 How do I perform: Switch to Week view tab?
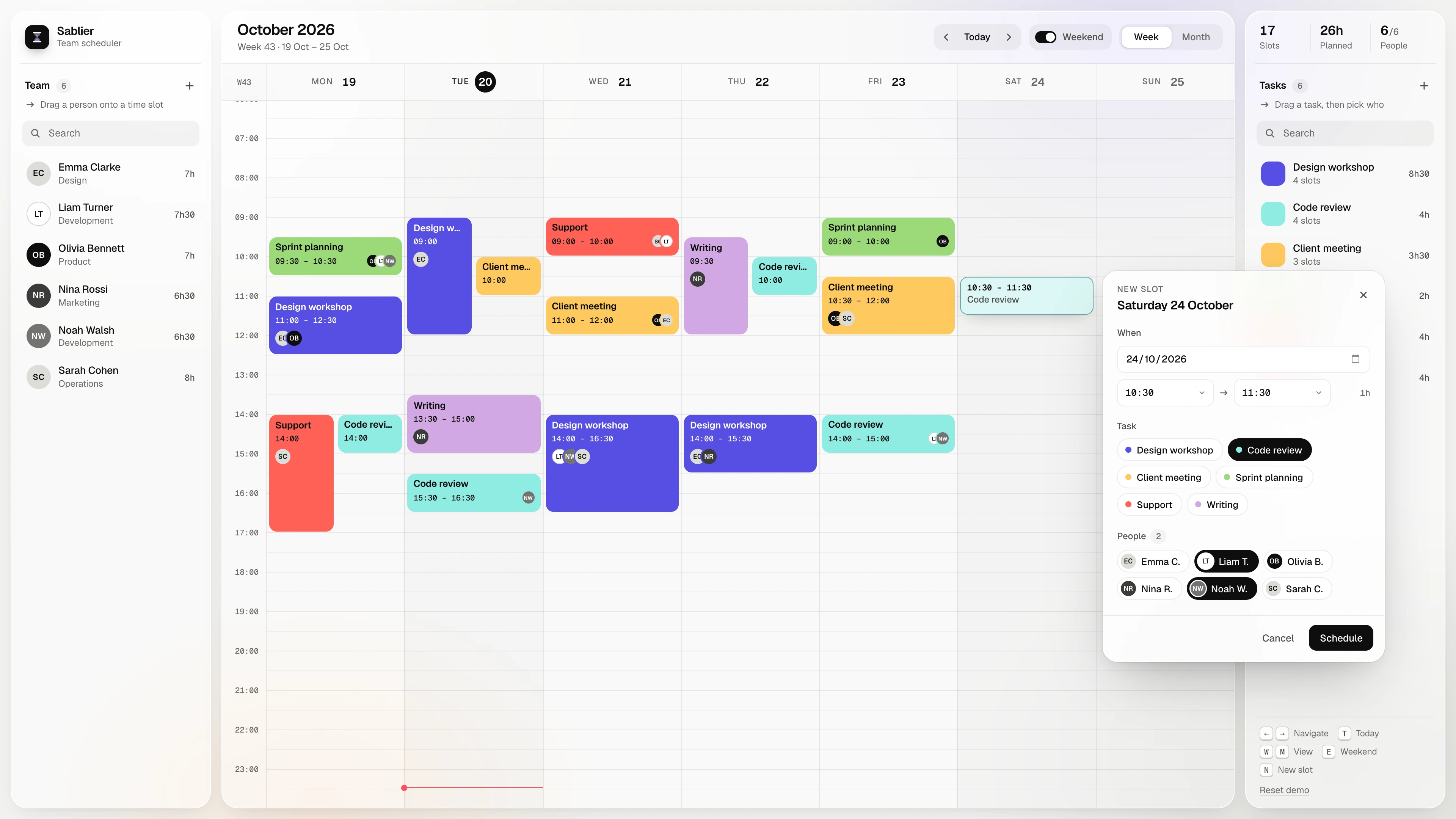(x=1146, y=37)
